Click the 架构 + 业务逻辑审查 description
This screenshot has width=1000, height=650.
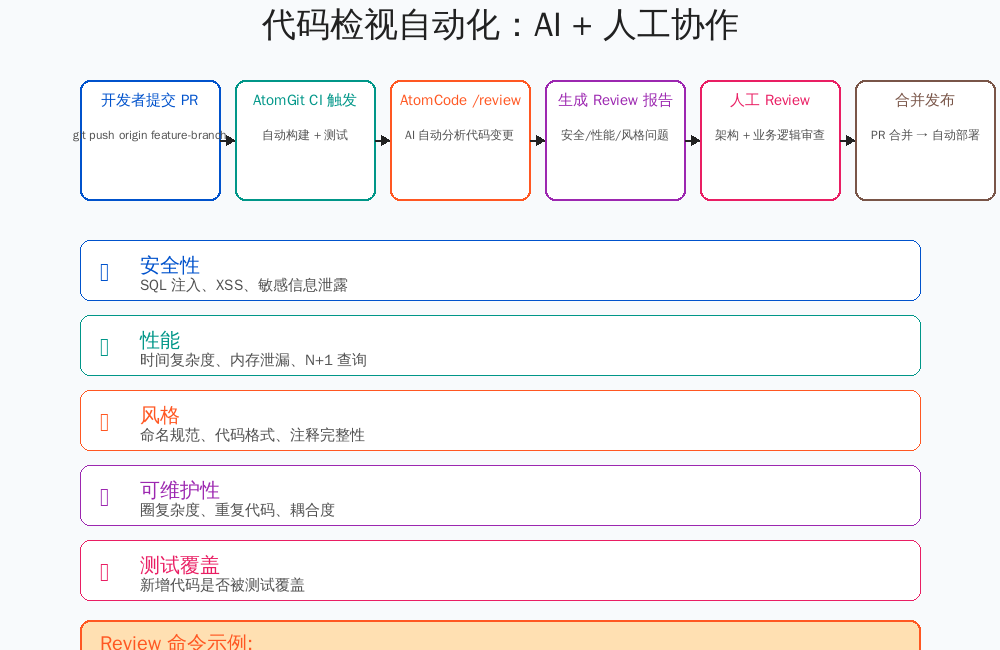point(770,135)
